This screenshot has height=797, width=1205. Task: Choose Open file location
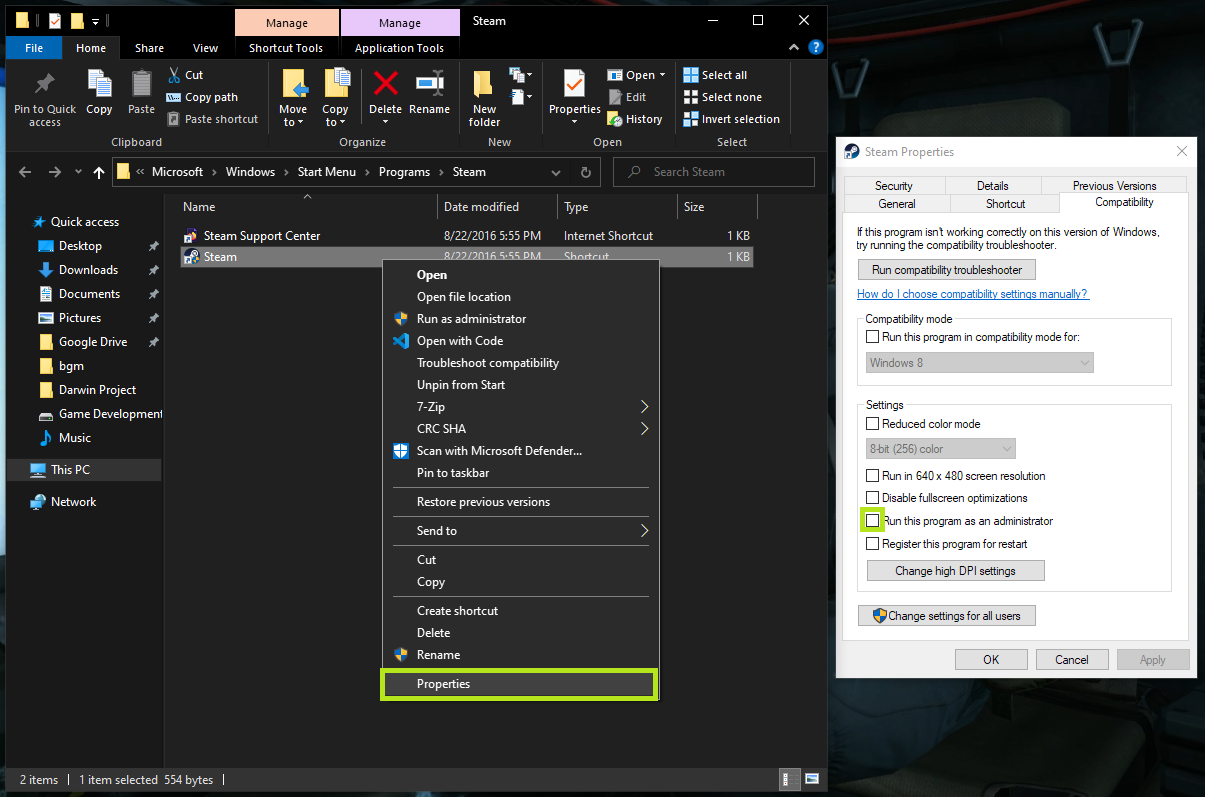point(520,297)
